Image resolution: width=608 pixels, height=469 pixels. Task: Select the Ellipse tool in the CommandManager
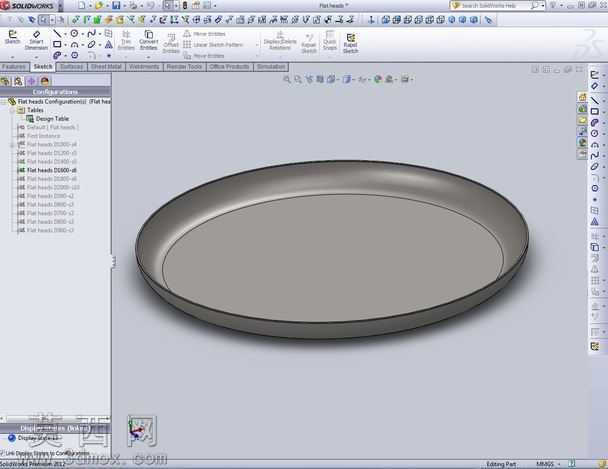pos(91,45)
